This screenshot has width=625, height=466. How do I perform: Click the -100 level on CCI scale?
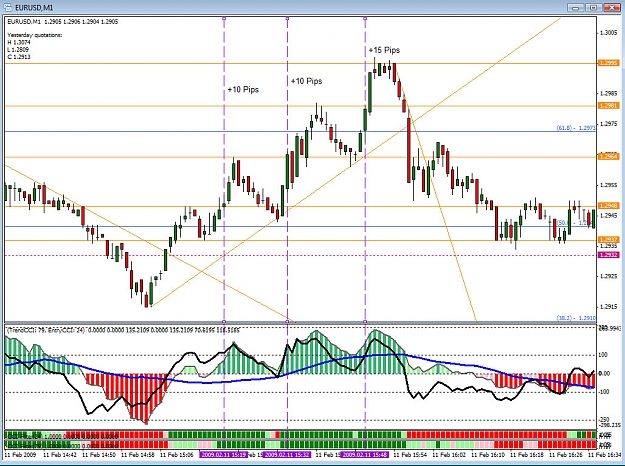604,392
